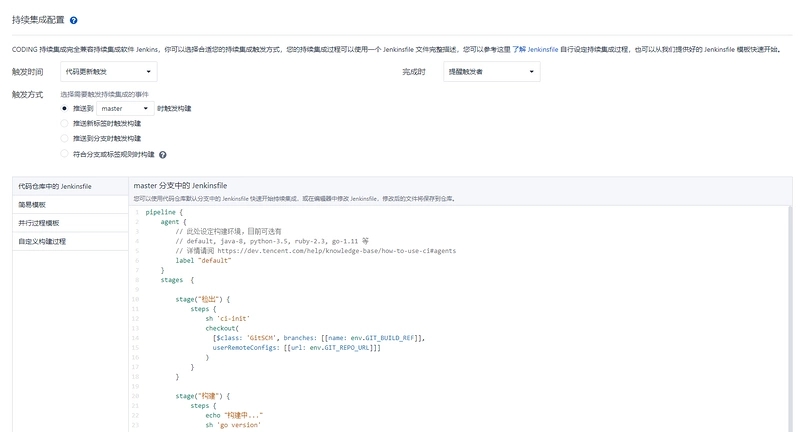Select the 推送到 master radio button

pyautogui.click(x=64, y=108)
